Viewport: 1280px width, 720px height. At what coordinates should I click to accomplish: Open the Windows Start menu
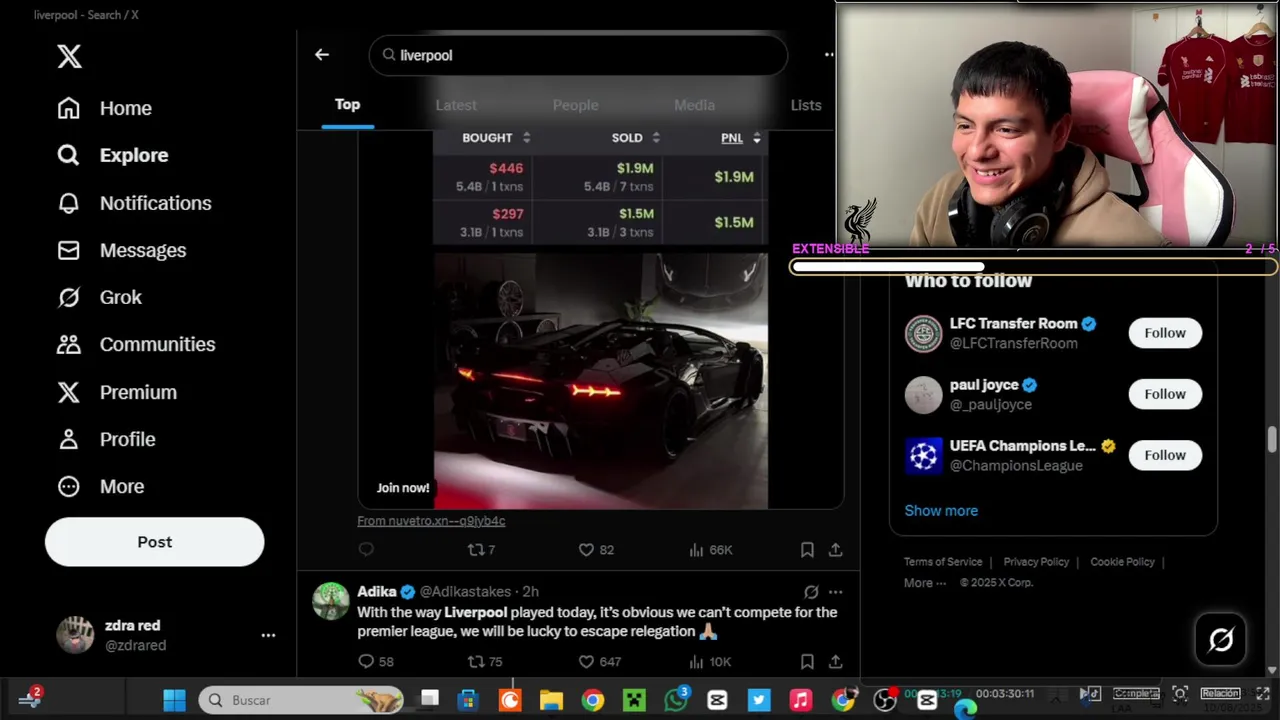tap(174, 700)
